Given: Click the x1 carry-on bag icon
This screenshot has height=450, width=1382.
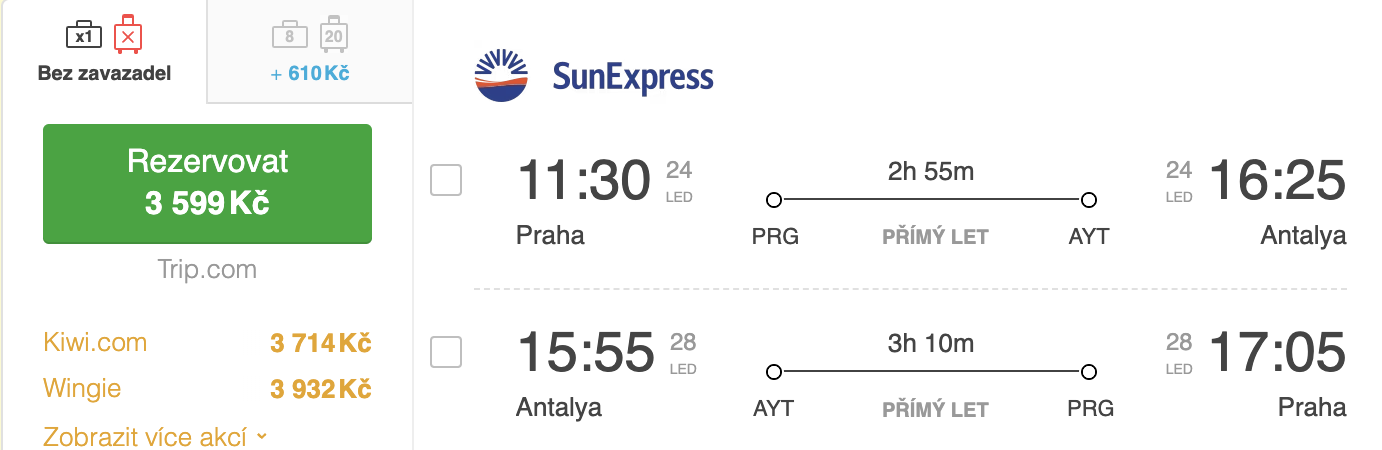Looking at the screenshot, I should coord(84,36).
